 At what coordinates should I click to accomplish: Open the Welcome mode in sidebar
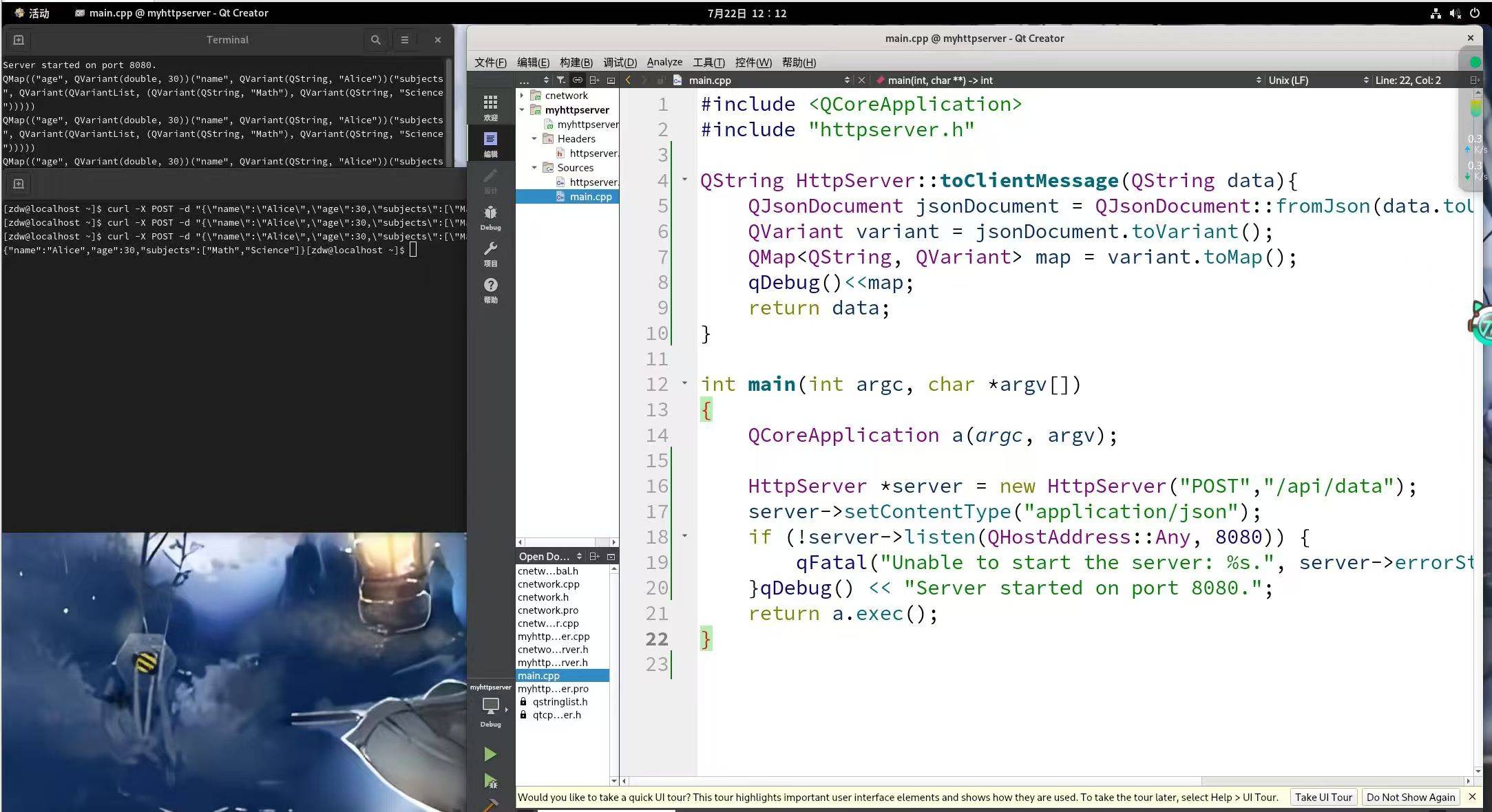click(x=490, y=107)
